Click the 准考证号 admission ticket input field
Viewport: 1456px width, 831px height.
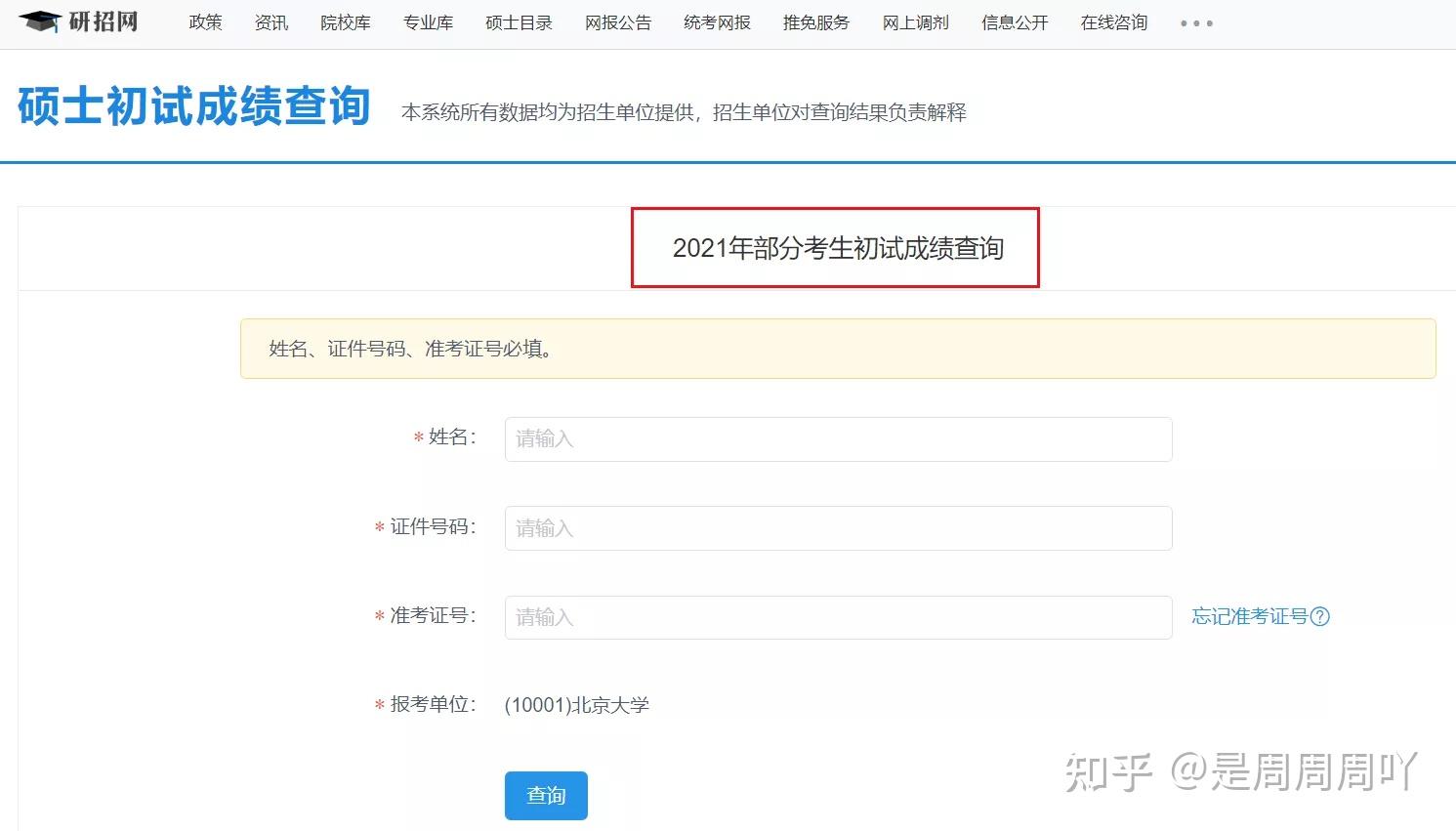tap(838, 616)
